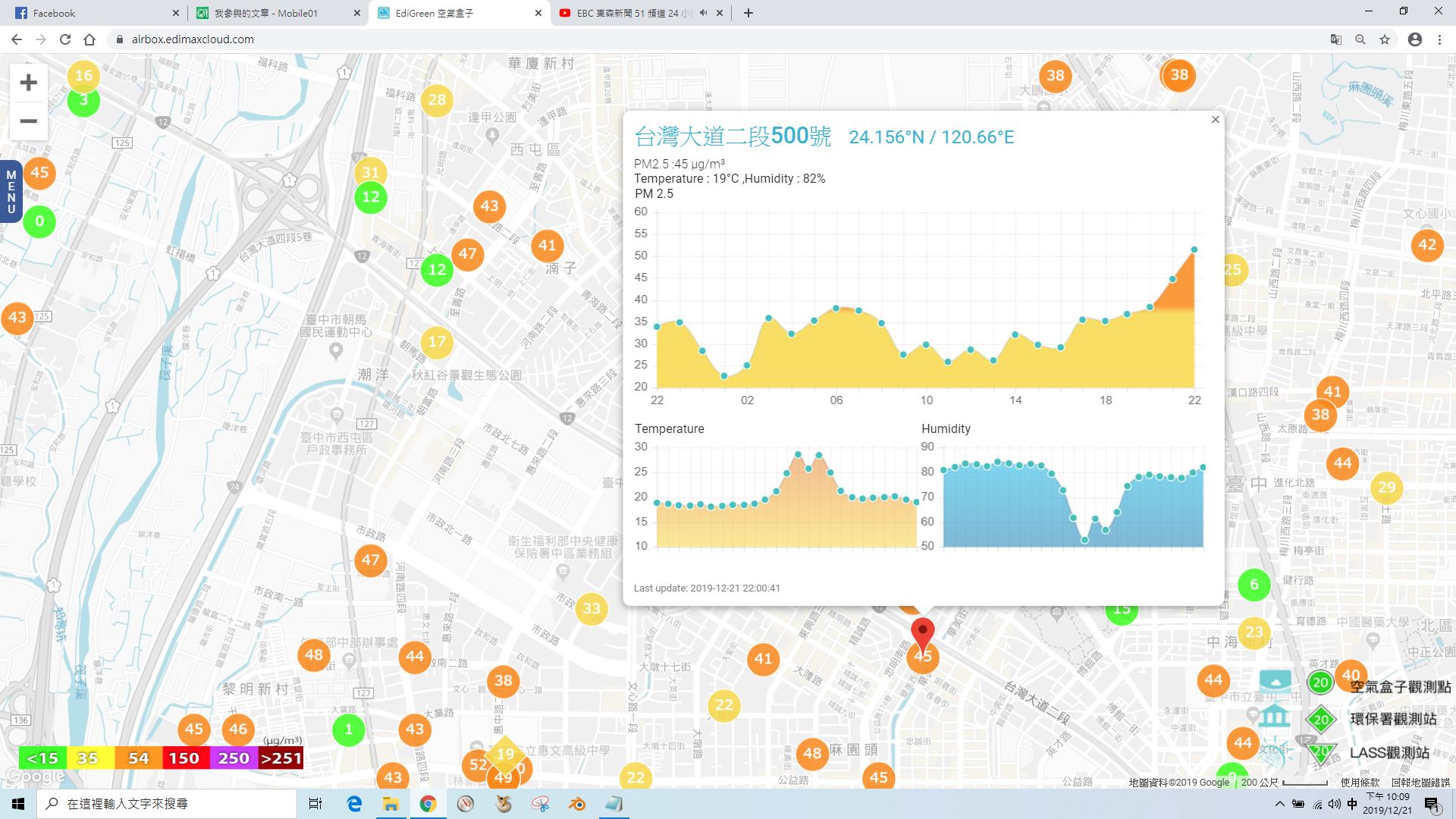Open Chrome three-dot menu
The image size is (1456, 819).
point(1439,39)
